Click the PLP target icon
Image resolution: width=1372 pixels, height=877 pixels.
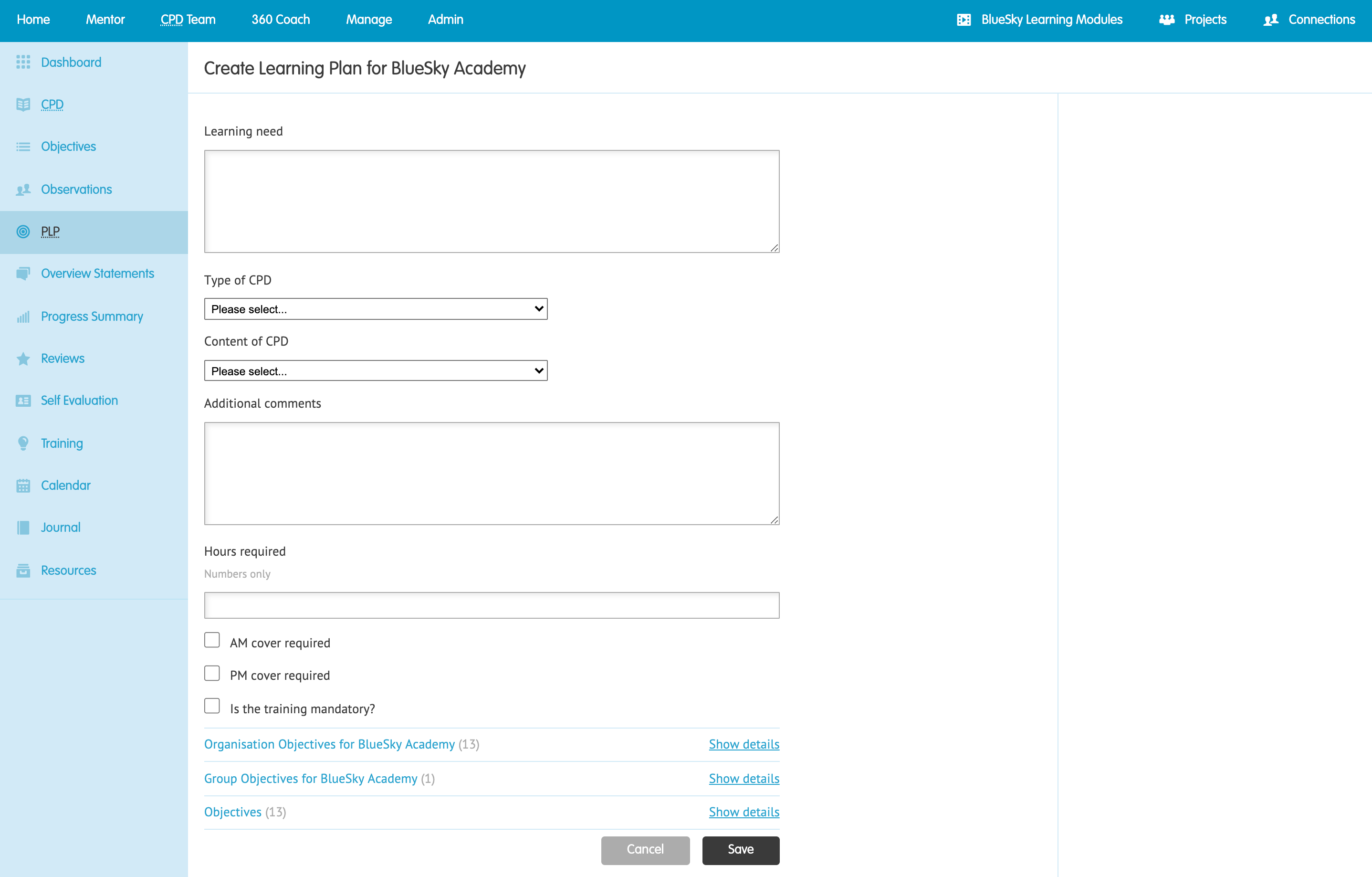coord(23,232)
